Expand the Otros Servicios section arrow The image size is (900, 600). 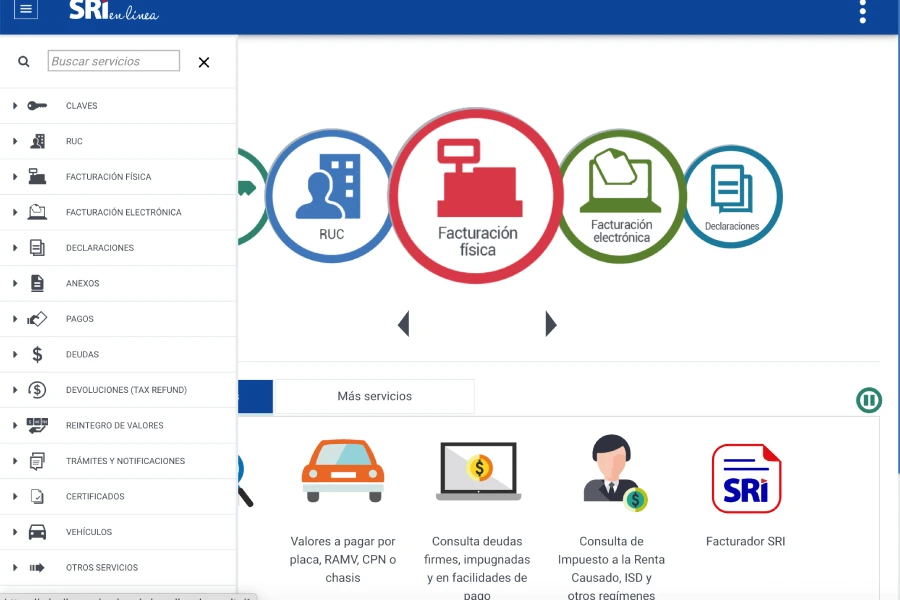(15, 568)
